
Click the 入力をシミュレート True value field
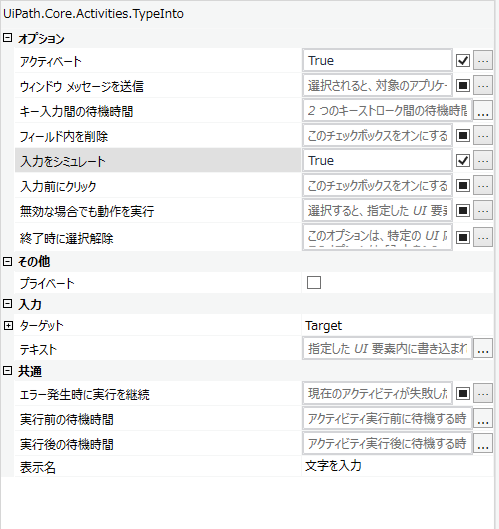tap(377, 161)
